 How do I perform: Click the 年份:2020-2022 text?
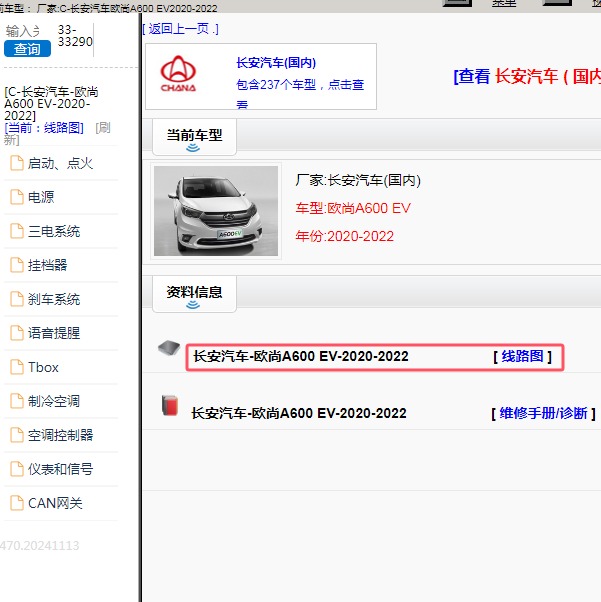(x=344, y=236)
